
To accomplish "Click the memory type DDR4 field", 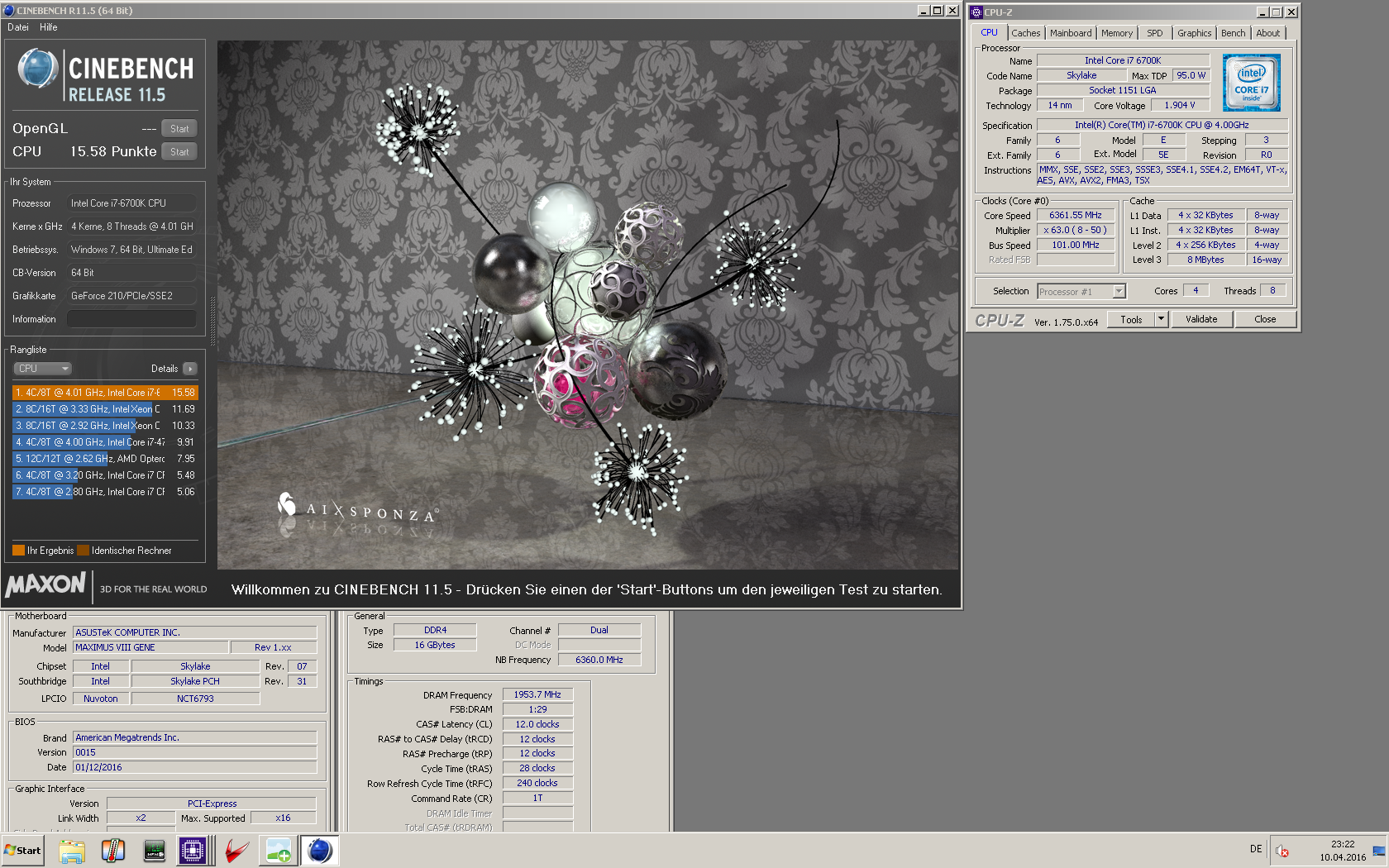I will [x=435, y=630].
